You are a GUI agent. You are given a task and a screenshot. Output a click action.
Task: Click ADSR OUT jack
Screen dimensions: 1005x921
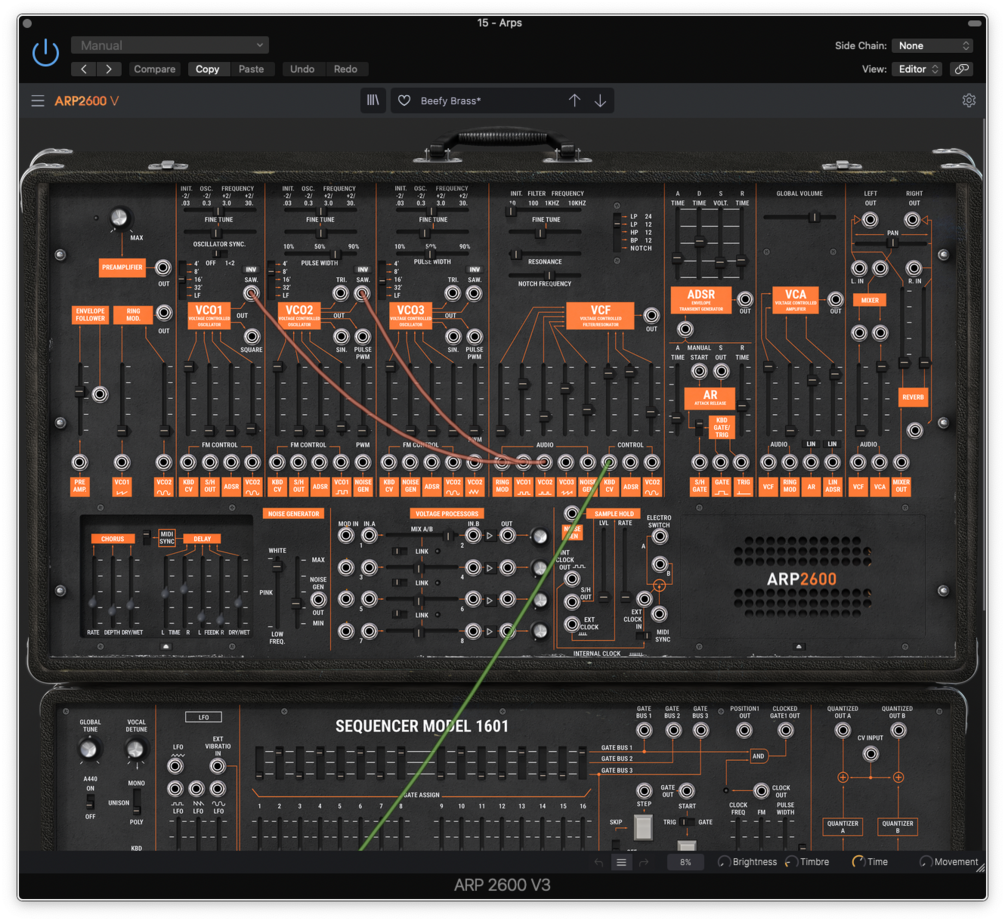[x=744, y=299]
